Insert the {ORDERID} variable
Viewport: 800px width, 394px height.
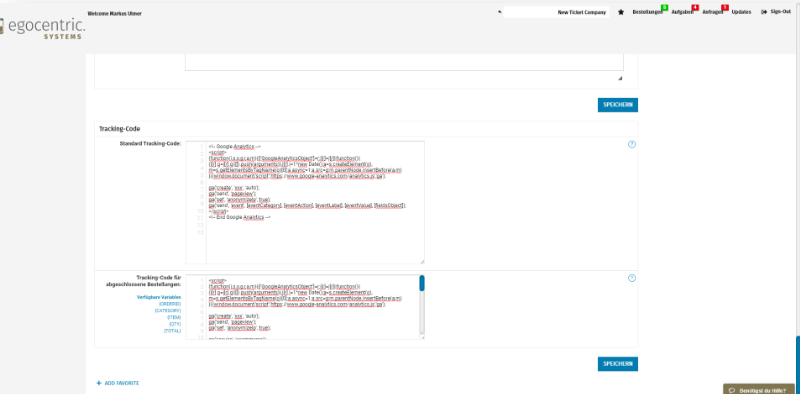[x=170, y=304]
